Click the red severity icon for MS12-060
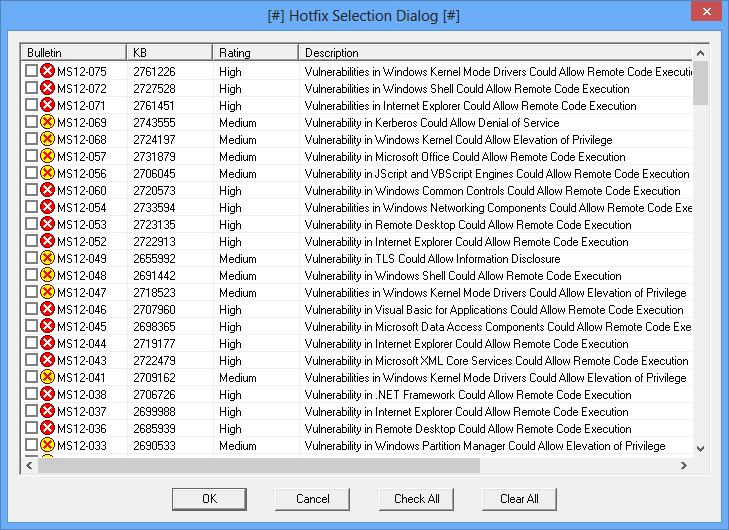The height and width of the screenshot is (530, 729). click(47, 190)
